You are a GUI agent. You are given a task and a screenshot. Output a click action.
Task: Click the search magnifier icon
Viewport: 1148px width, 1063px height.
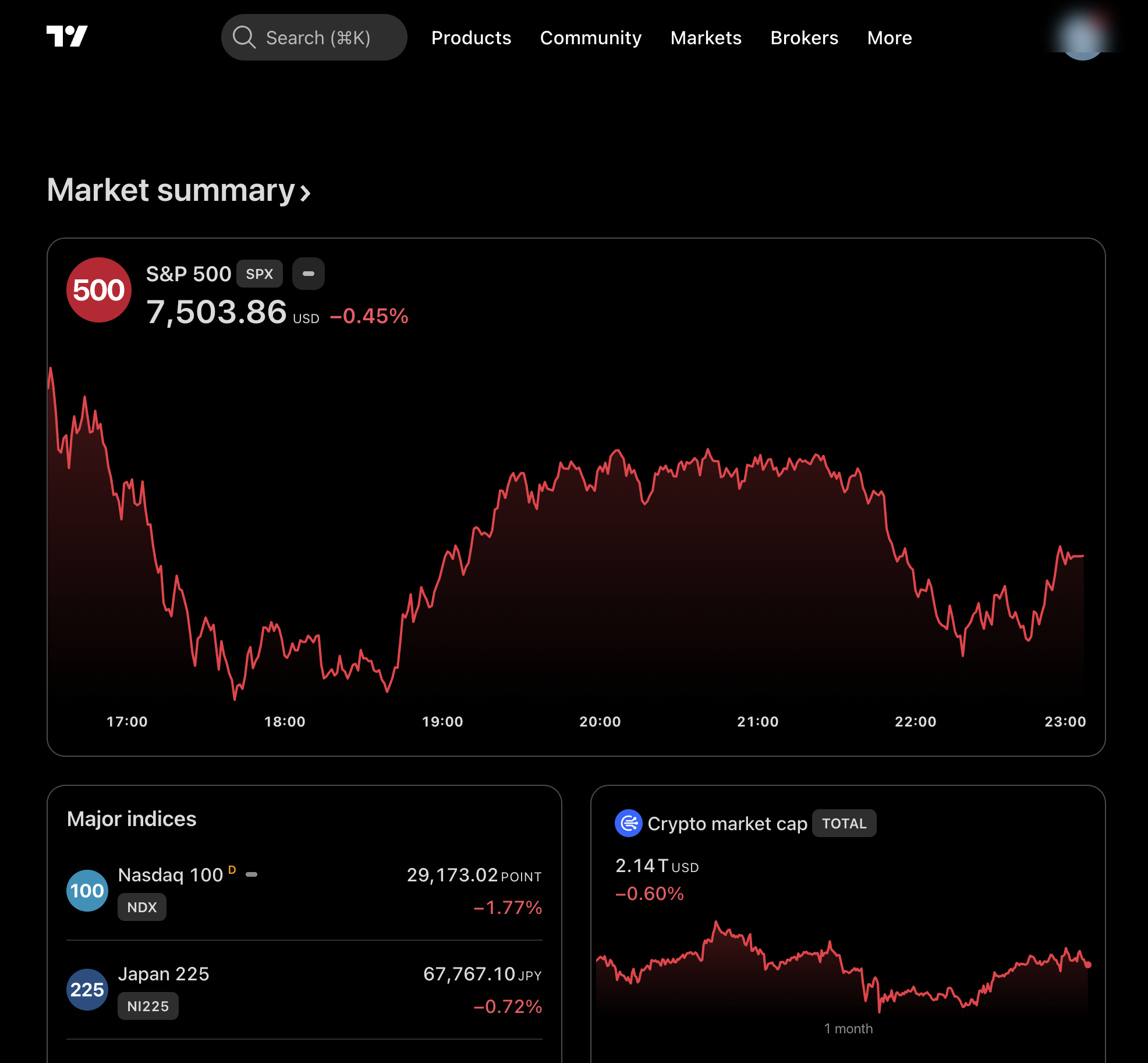click(x=244, y=37)
